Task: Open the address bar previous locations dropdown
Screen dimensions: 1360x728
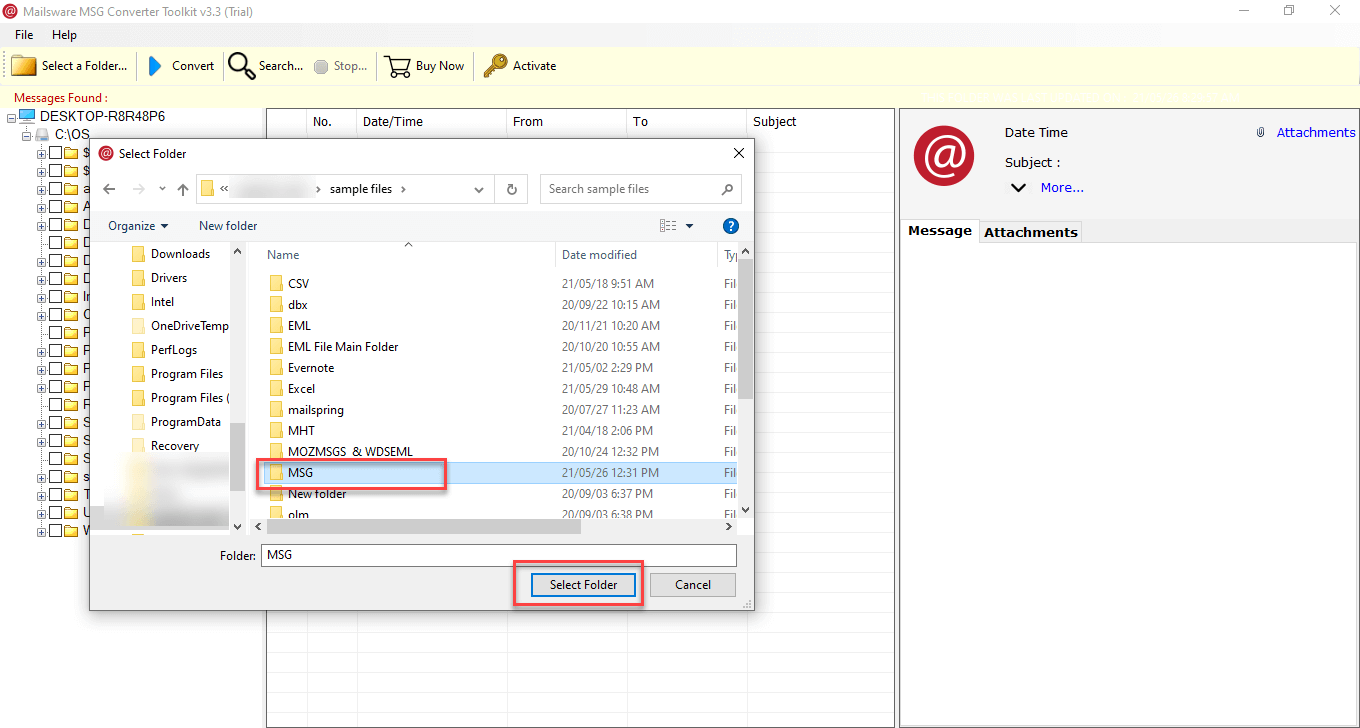Action: [480, 189]
